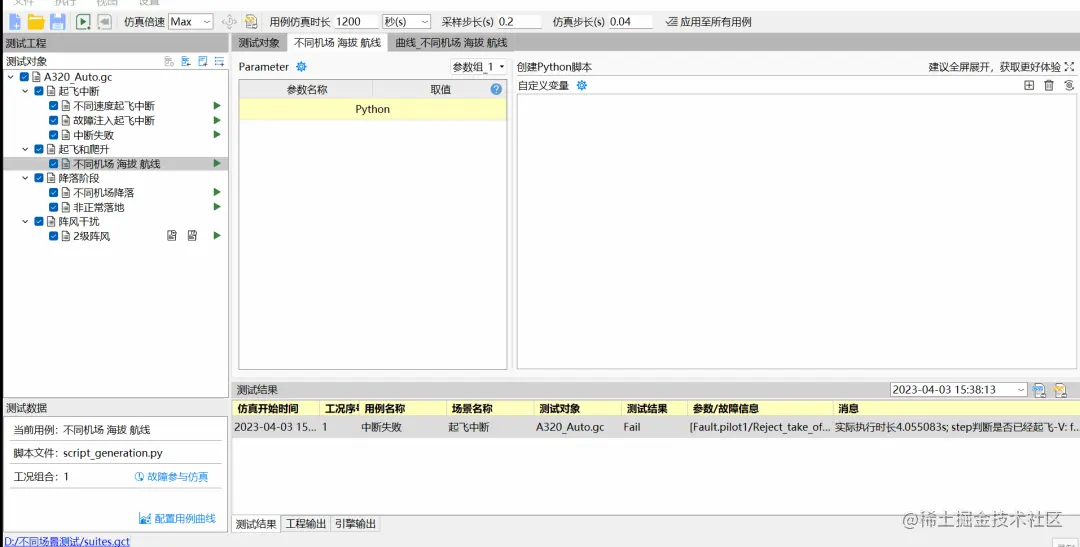Click the greyed stop/back toolbar icon
Viewport: 1080px width, 547px height.
point(105,22)
